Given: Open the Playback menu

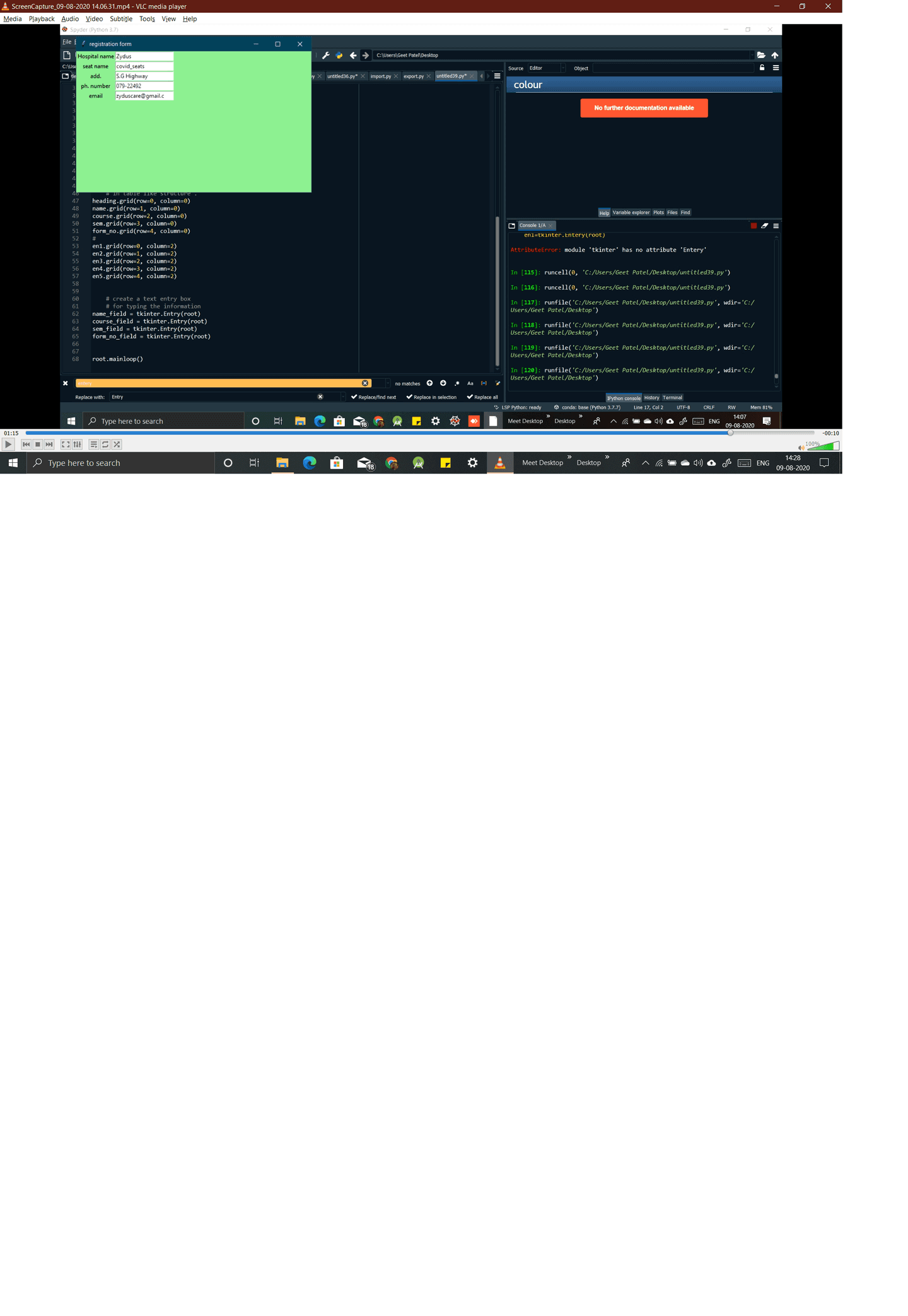Looking at the screenshot, I should (42, 19).
